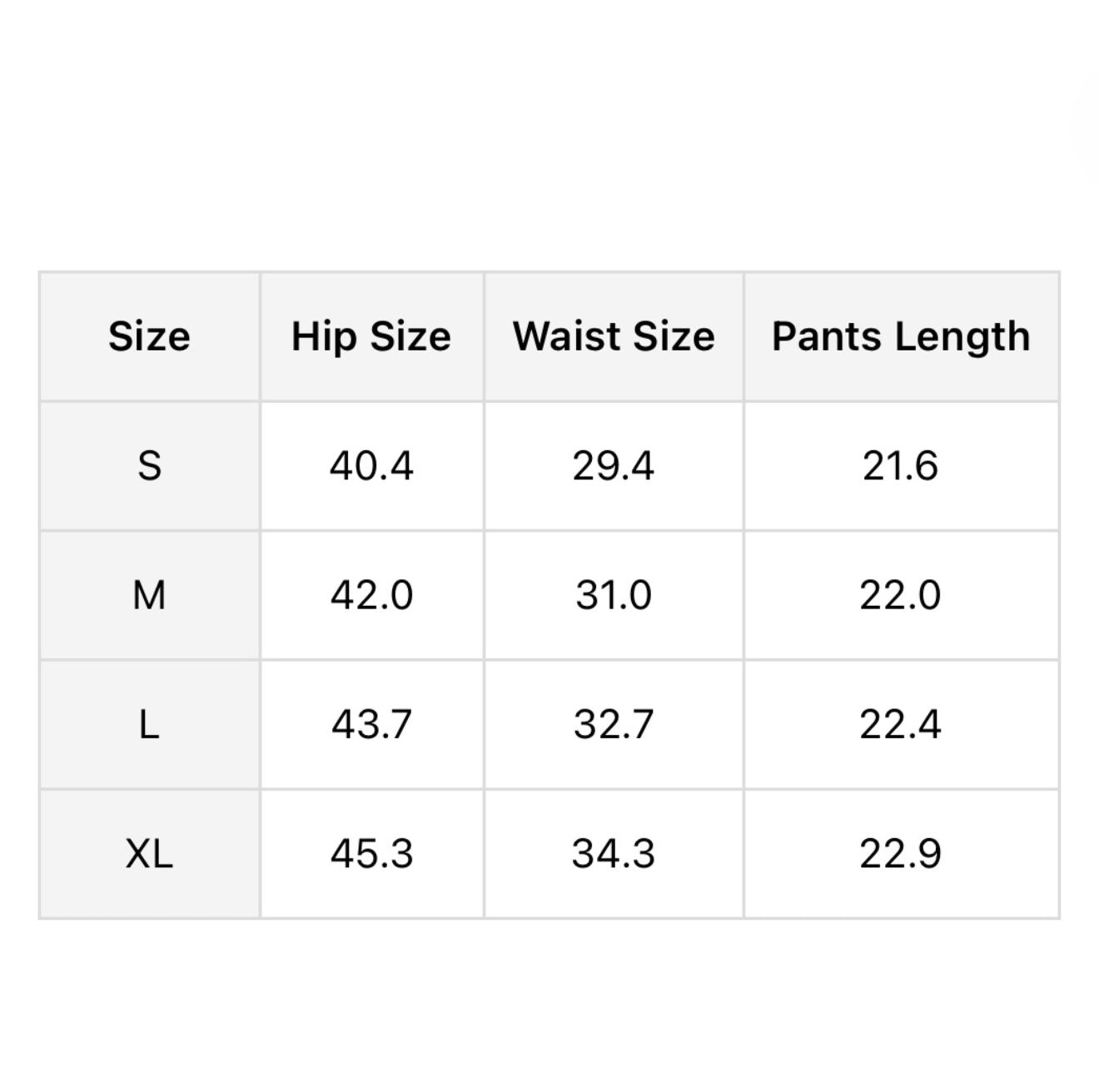The height and width of the screenshot is (1092, 1099).
Task: Select the XL size row label
Action: pos(149,854)
